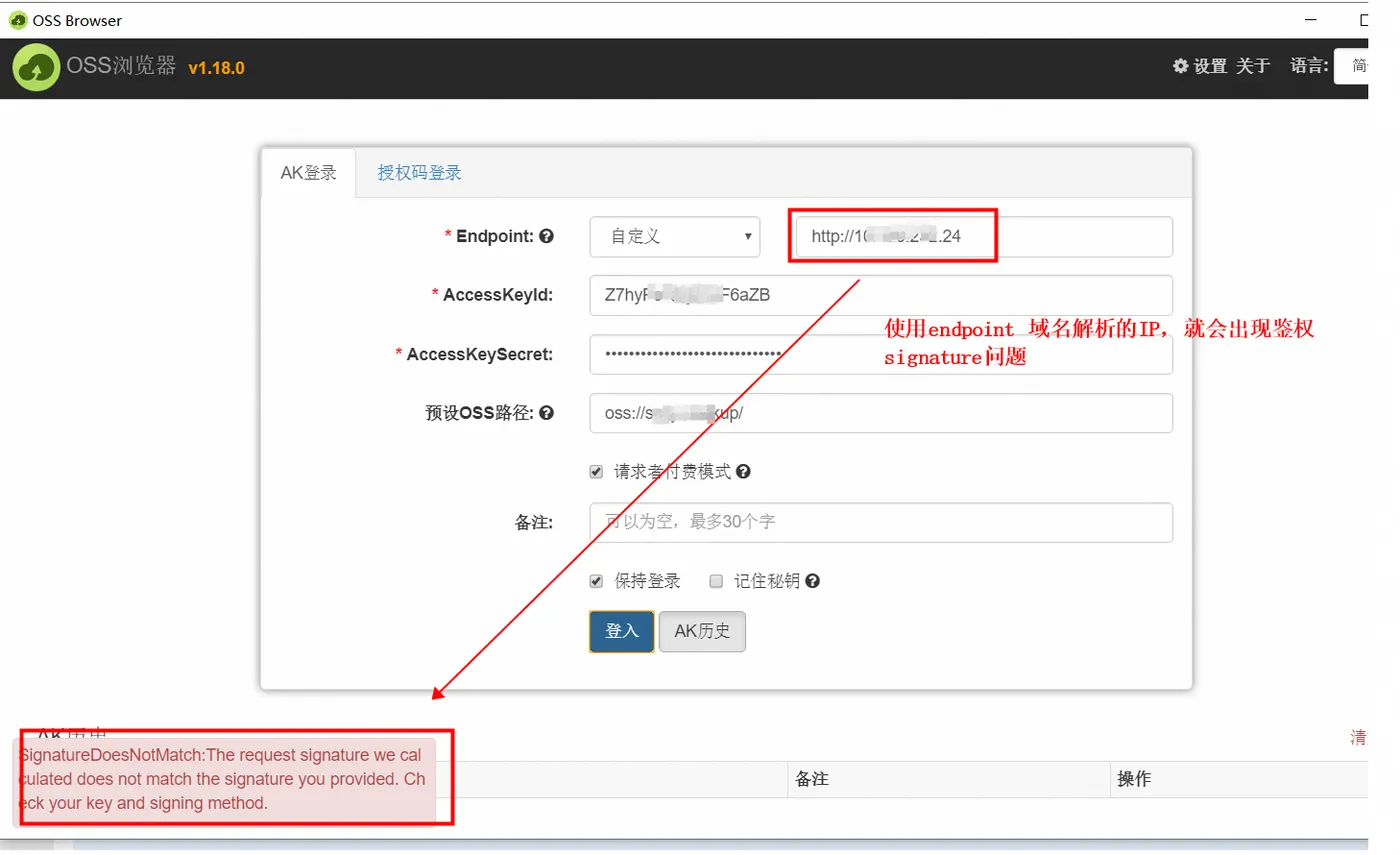Open the AK历史 history button

(x=702, y=632)
